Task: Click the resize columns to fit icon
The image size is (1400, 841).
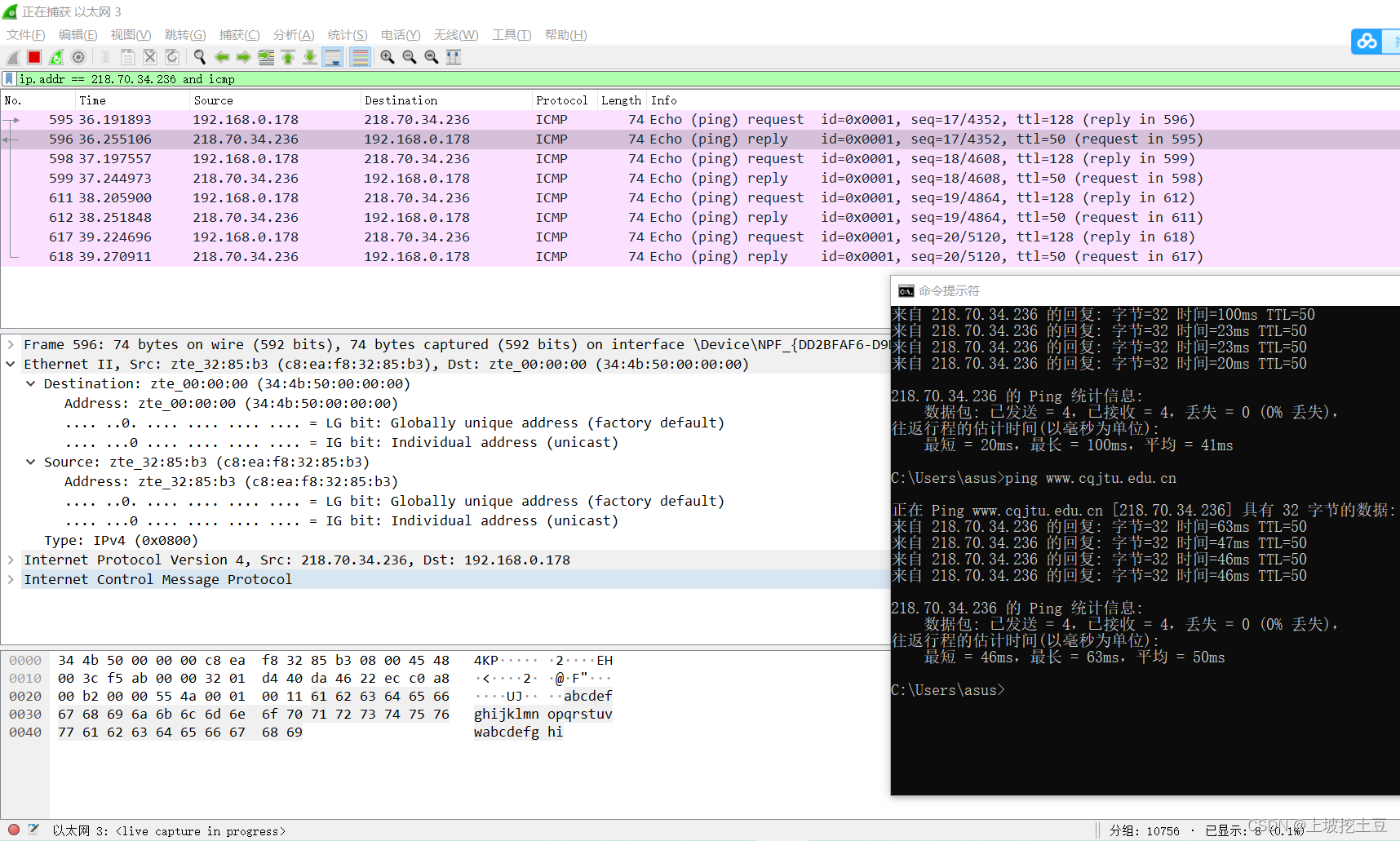Action: coord(454,57)
